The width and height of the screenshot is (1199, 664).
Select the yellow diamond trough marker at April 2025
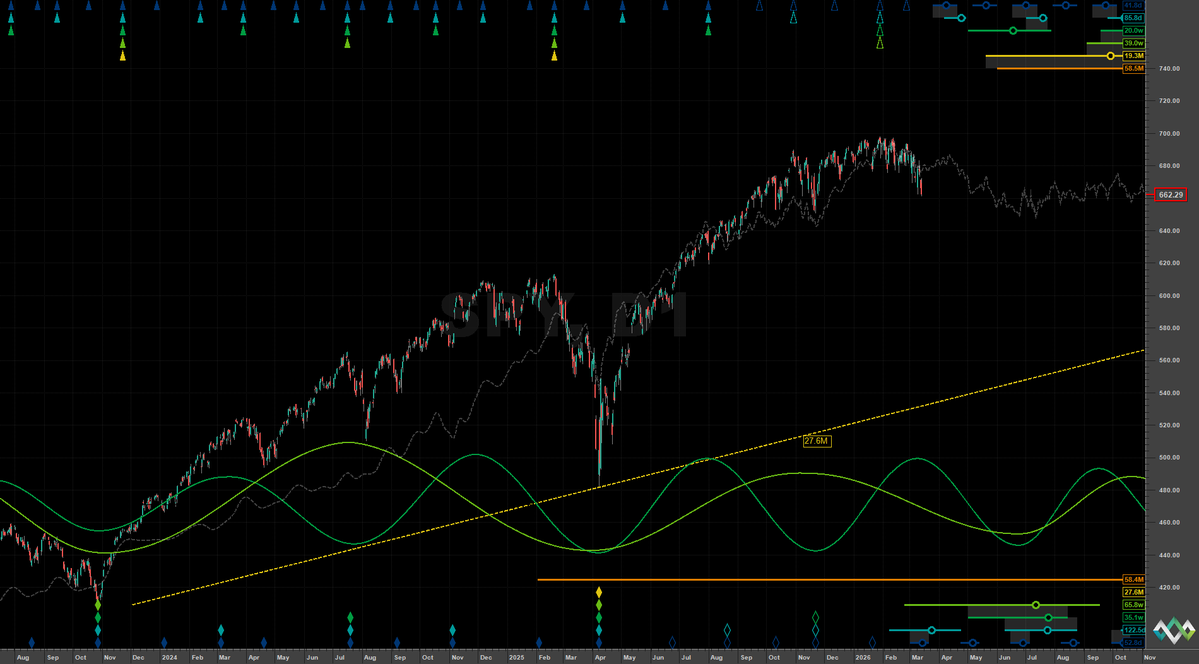tap(599, 592)
